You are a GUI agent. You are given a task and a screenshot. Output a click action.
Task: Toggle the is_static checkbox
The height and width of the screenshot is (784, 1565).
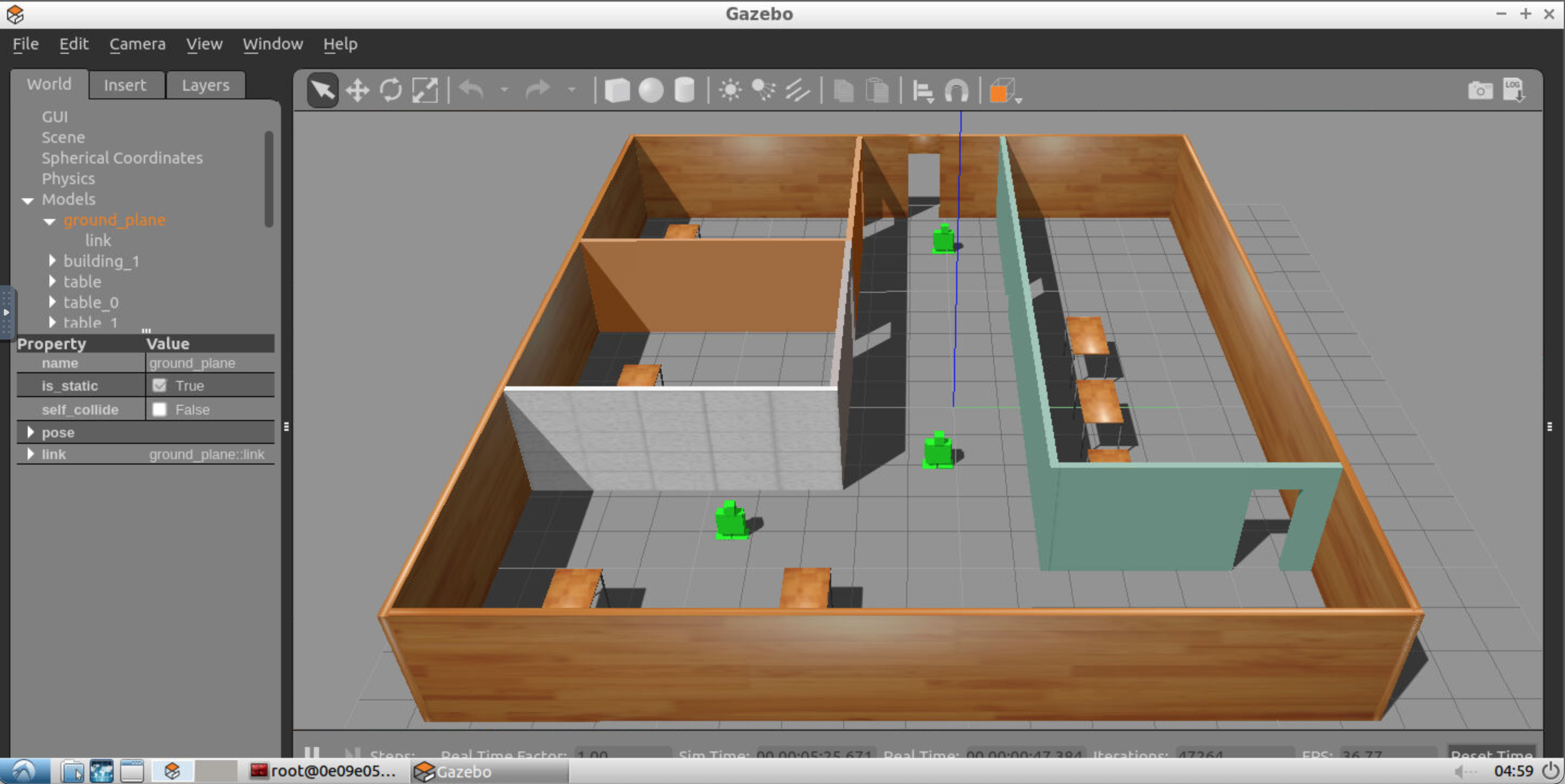point(159,386)
